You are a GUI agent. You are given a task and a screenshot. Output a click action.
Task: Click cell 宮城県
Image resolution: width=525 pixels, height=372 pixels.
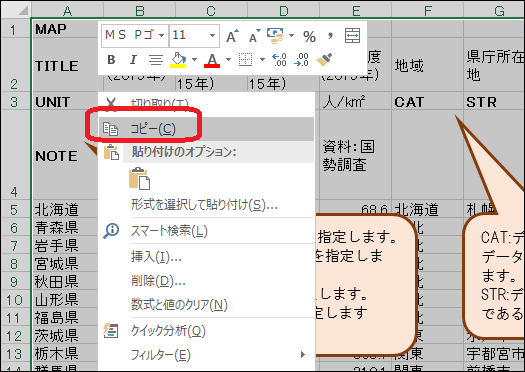click(x=66, y=264)
